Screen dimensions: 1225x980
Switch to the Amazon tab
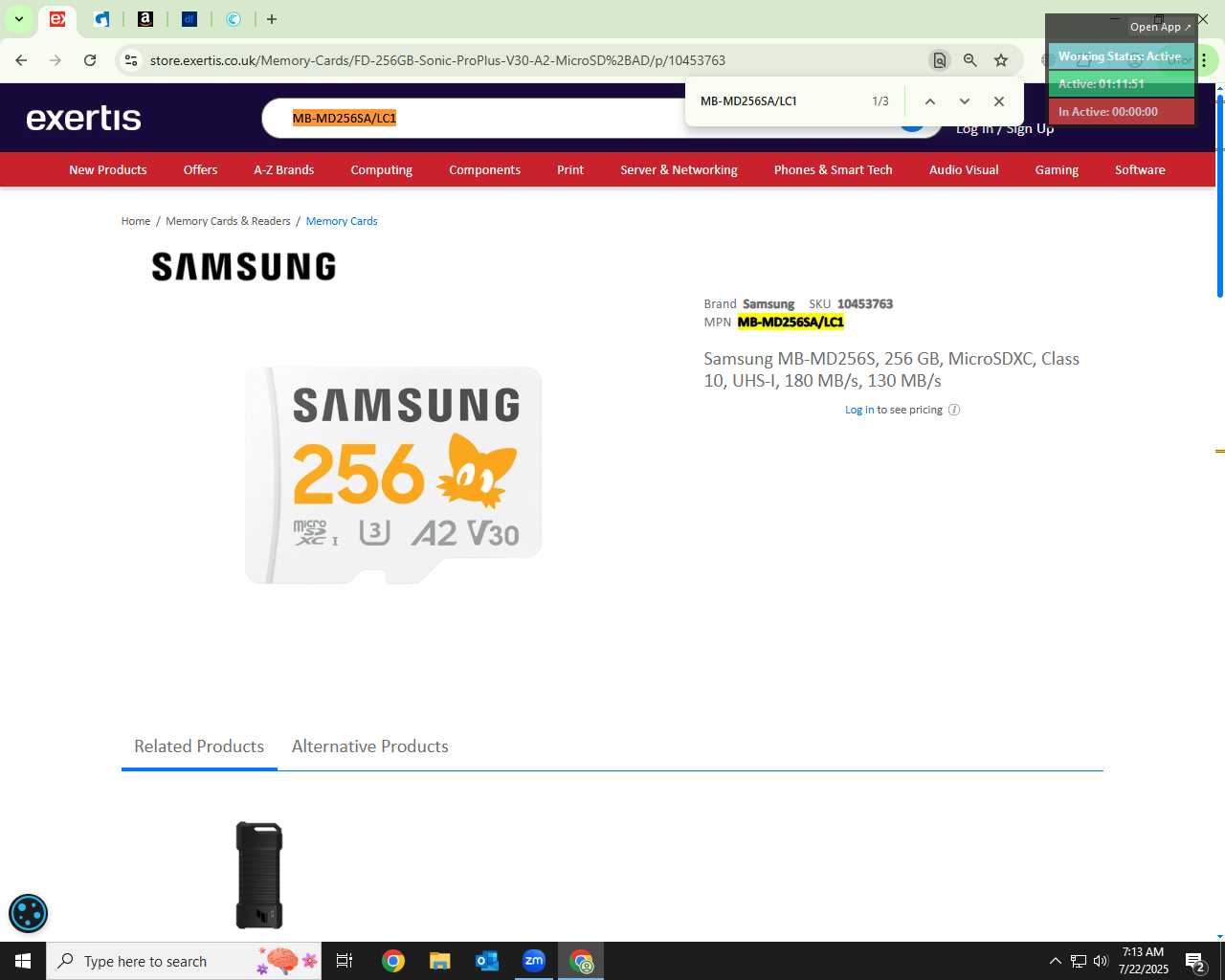(x=145, y=19)
